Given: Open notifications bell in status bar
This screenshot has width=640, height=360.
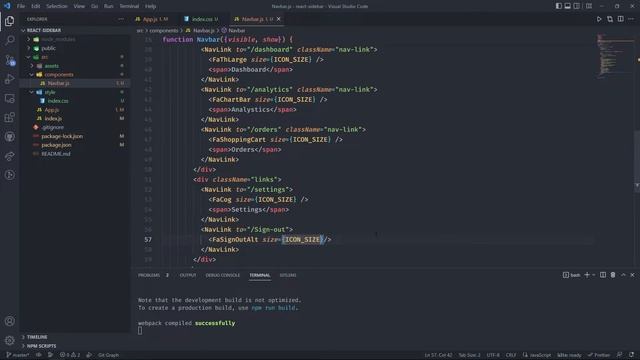Looking at the screenshot, I should [x=631, y=355].
